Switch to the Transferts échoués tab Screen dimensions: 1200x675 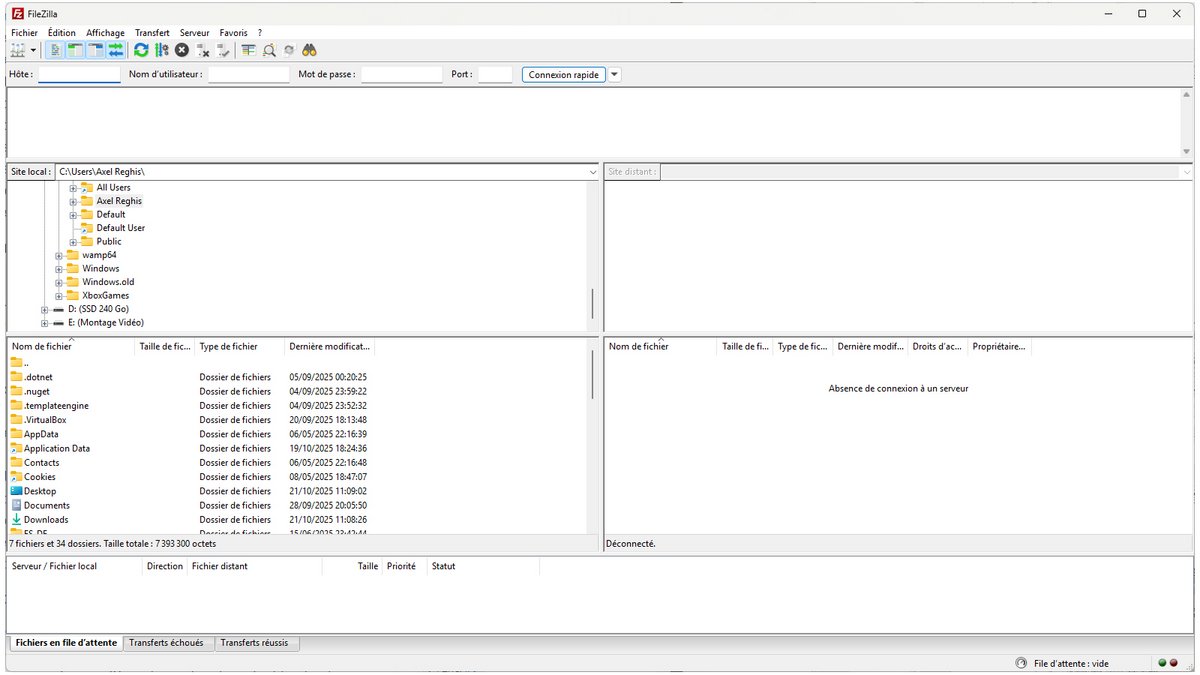[x=166, y=643]
